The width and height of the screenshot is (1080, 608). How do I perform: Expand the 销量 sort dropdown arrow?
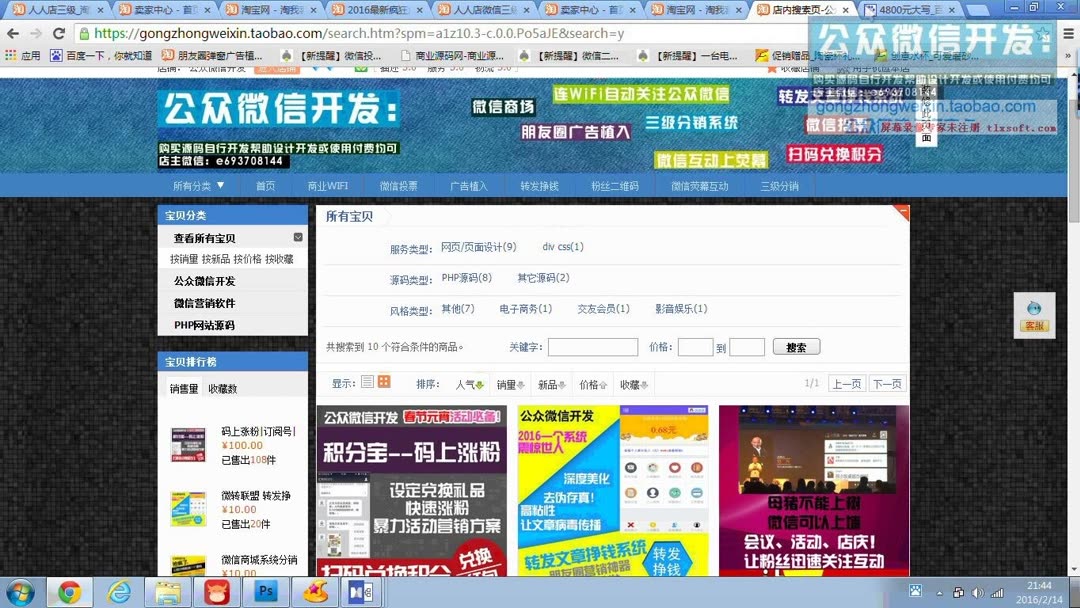point(519,382)
